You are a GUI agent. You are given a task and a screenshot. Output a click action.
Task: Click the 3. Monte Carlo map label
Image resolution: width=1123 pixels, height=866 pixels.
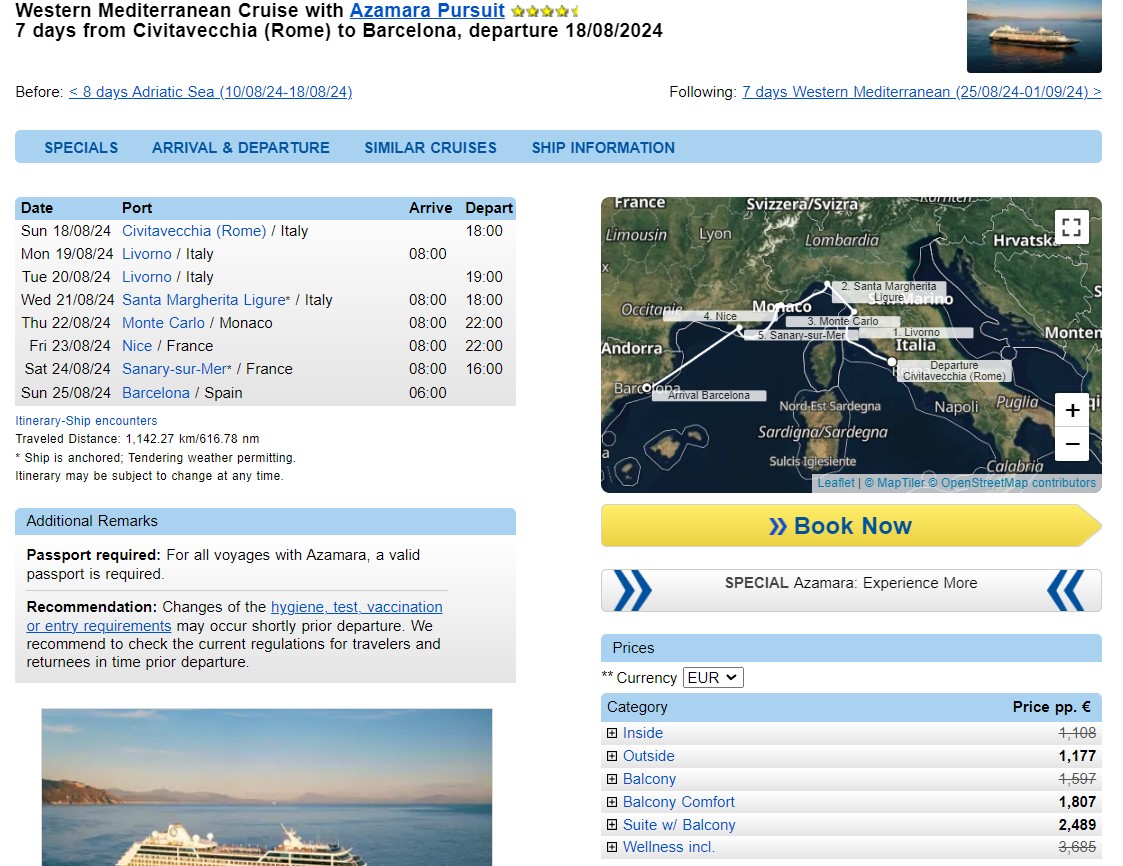point(842,321)
